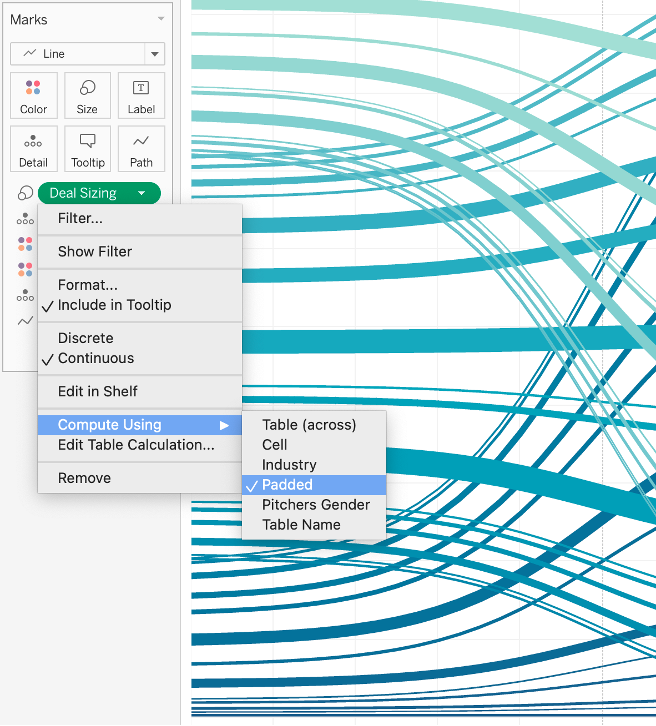Screen dimensions: 656x726
Task: Compute using Table Name
Action: click(x=314, y=525)
